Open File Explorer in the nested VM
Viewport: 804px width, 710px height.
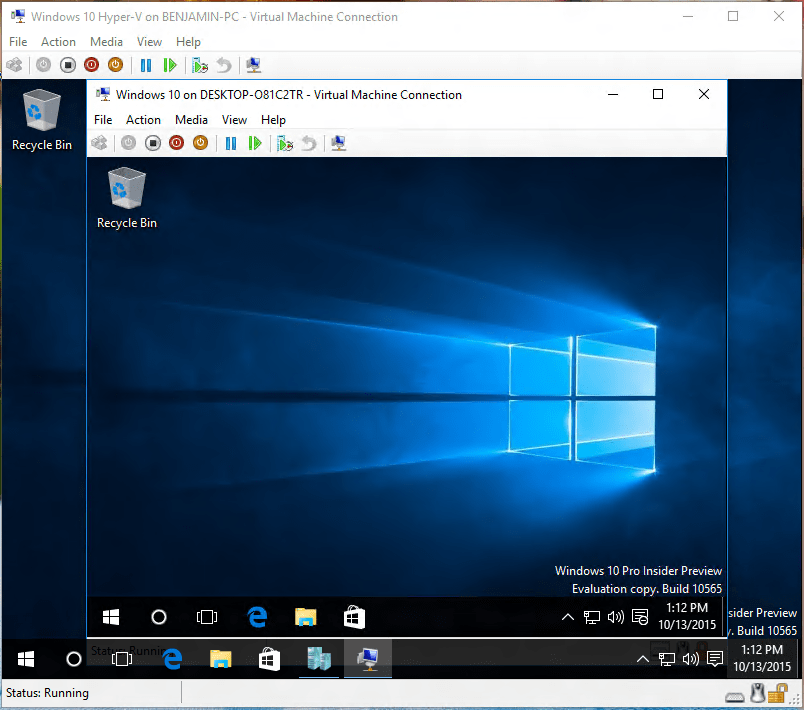pos(305,617)
